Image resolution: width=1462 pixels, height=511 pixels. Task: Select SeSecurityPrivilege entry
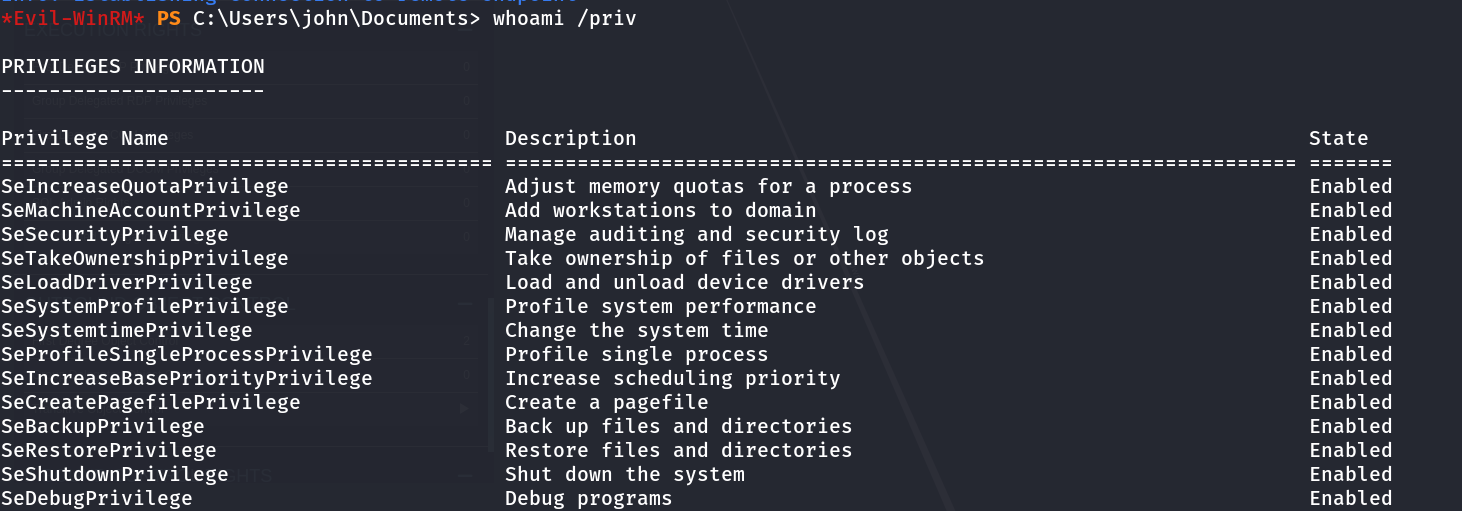coord(115,235)
